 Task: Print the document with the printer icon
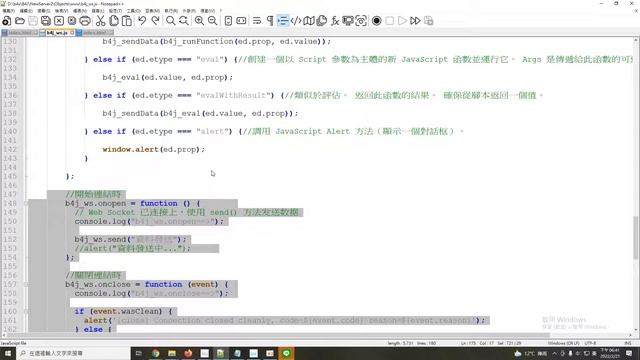tap(85, 21)
